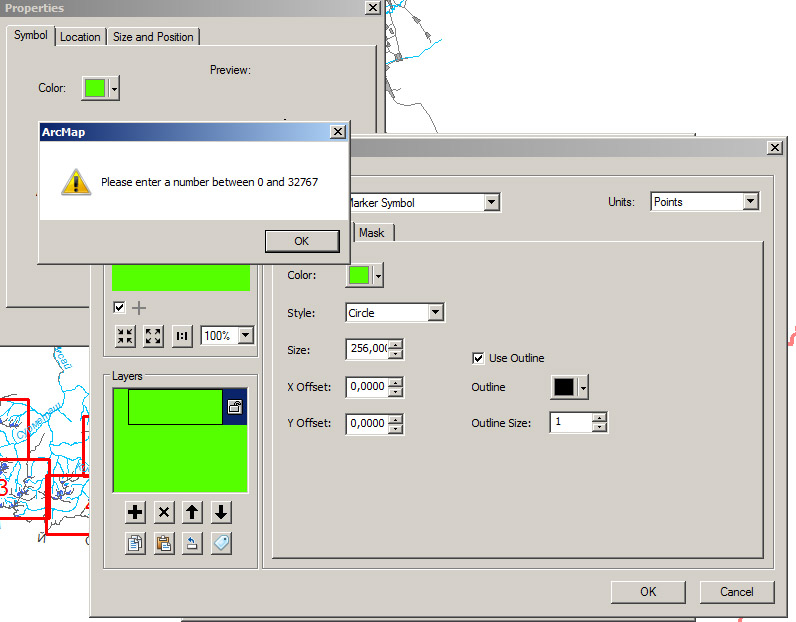Move symbol layer up with arrow icon
The width and height of the screenshot is (796, 622).
[x=192, y=512]
